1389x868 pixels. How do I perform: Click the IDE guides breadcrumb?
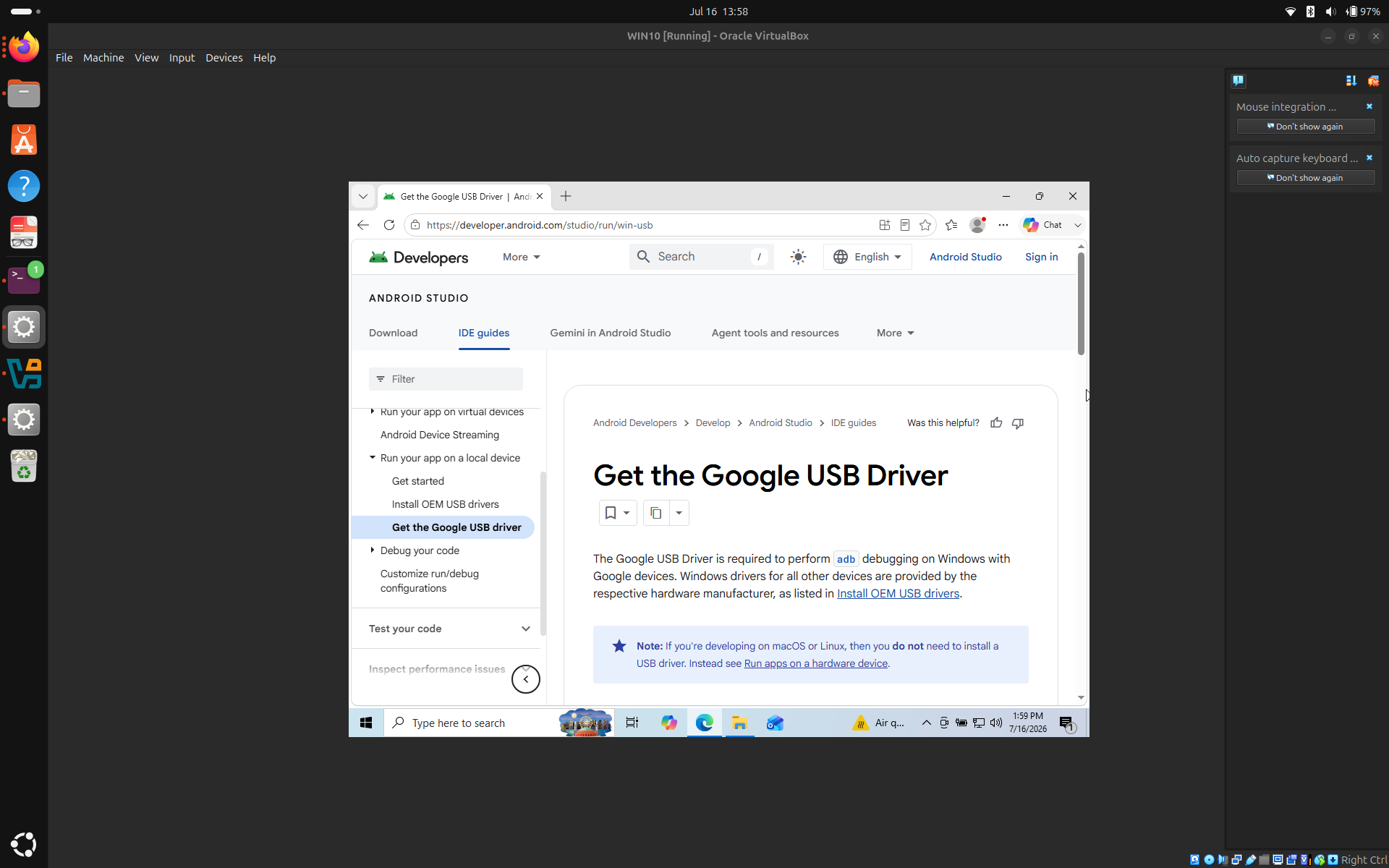coord(854,423)
